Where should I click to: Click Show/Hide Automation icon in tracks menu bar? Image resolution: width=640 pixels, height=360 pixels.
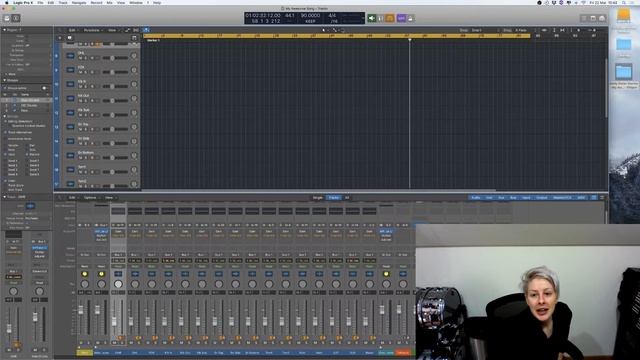point(127,30)
